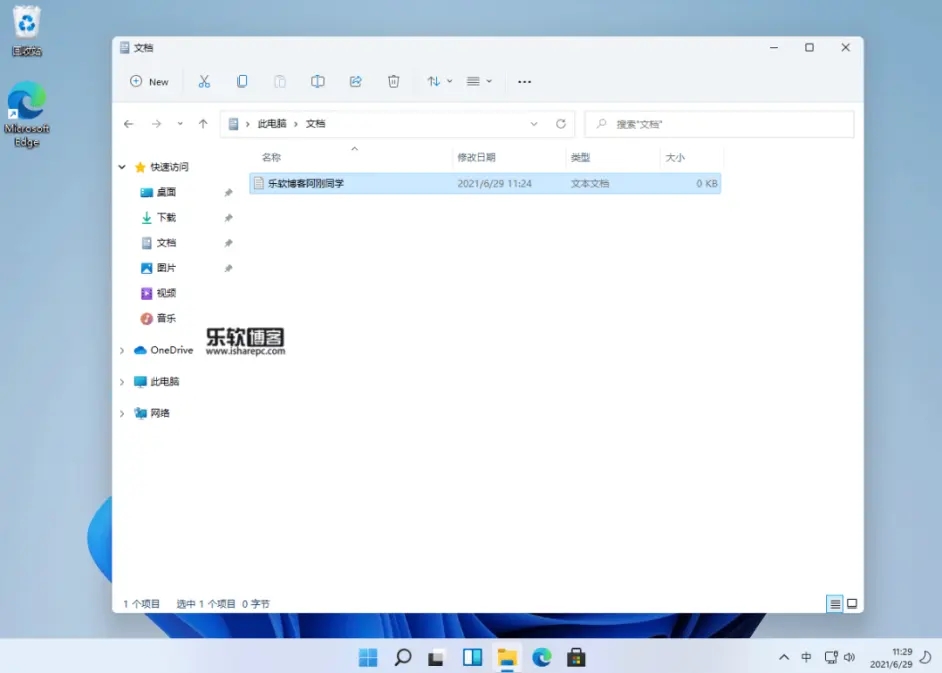Copy the selected file

[242, 81]
